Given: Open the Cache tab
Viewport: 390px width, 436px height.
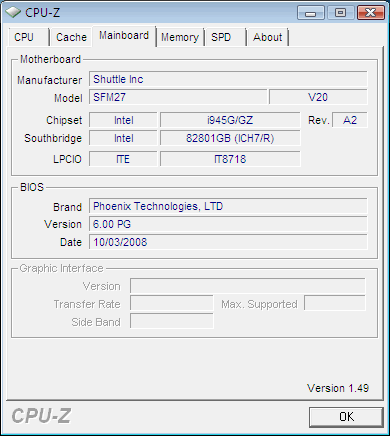Looking at the screenshot, I should coord(71,37).
